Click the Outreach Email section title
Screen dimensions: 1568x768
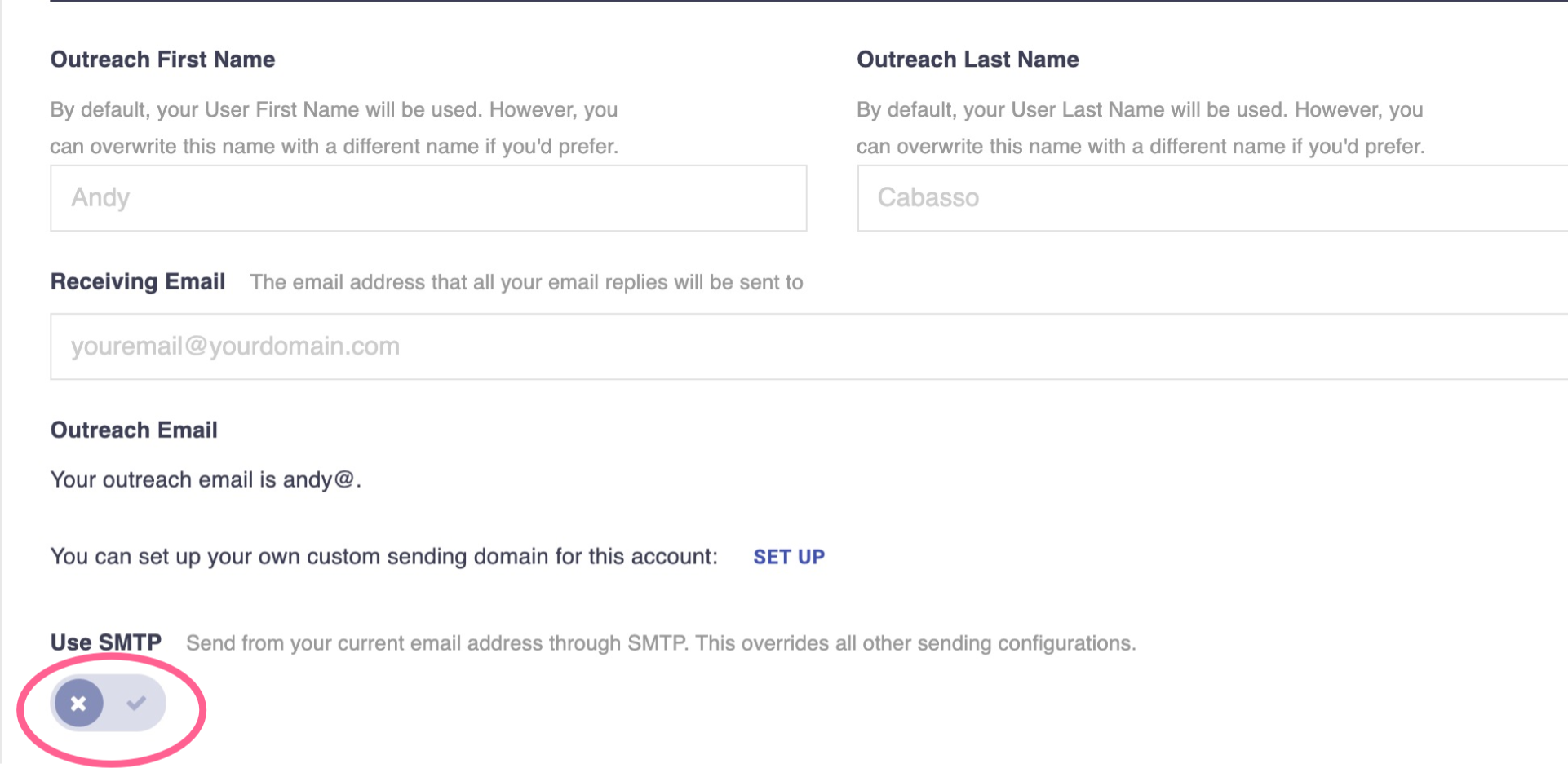(x=134, y=430)
